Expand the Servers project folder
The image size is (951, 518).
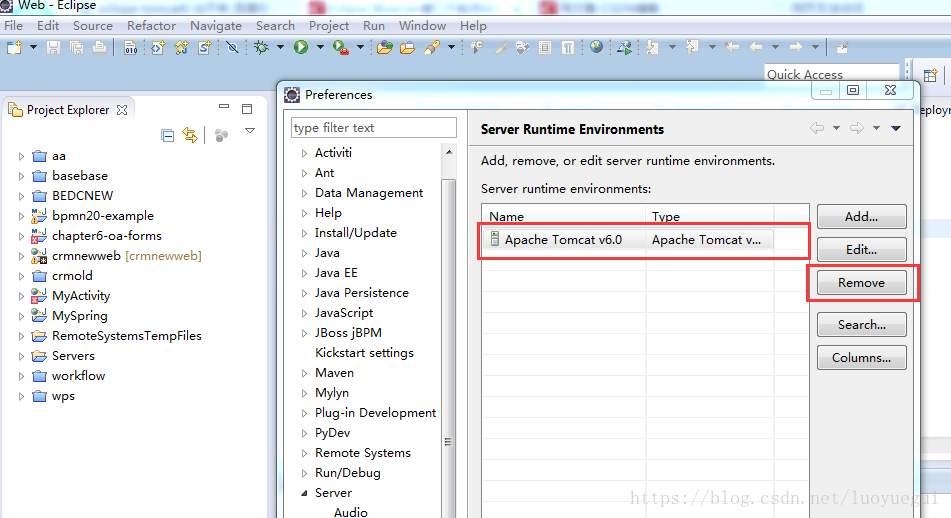point(21,356)
